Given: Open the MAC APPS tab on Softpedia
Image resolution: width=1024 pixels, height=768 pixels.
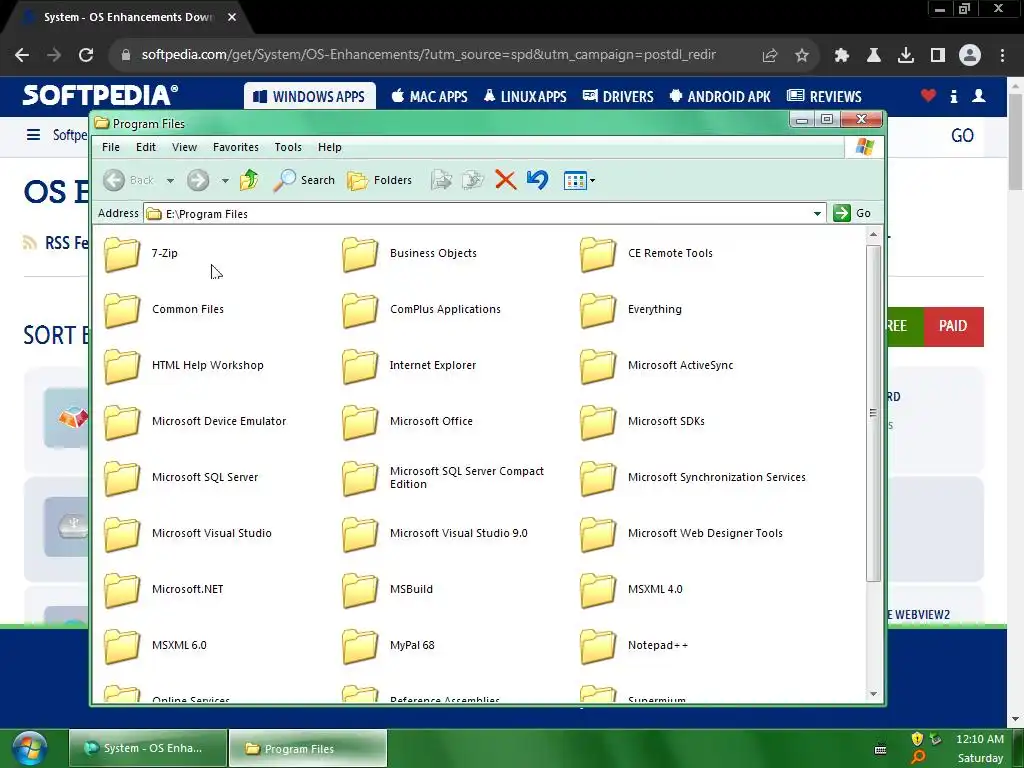Looking at the screenshot, I should click(429, 97).
